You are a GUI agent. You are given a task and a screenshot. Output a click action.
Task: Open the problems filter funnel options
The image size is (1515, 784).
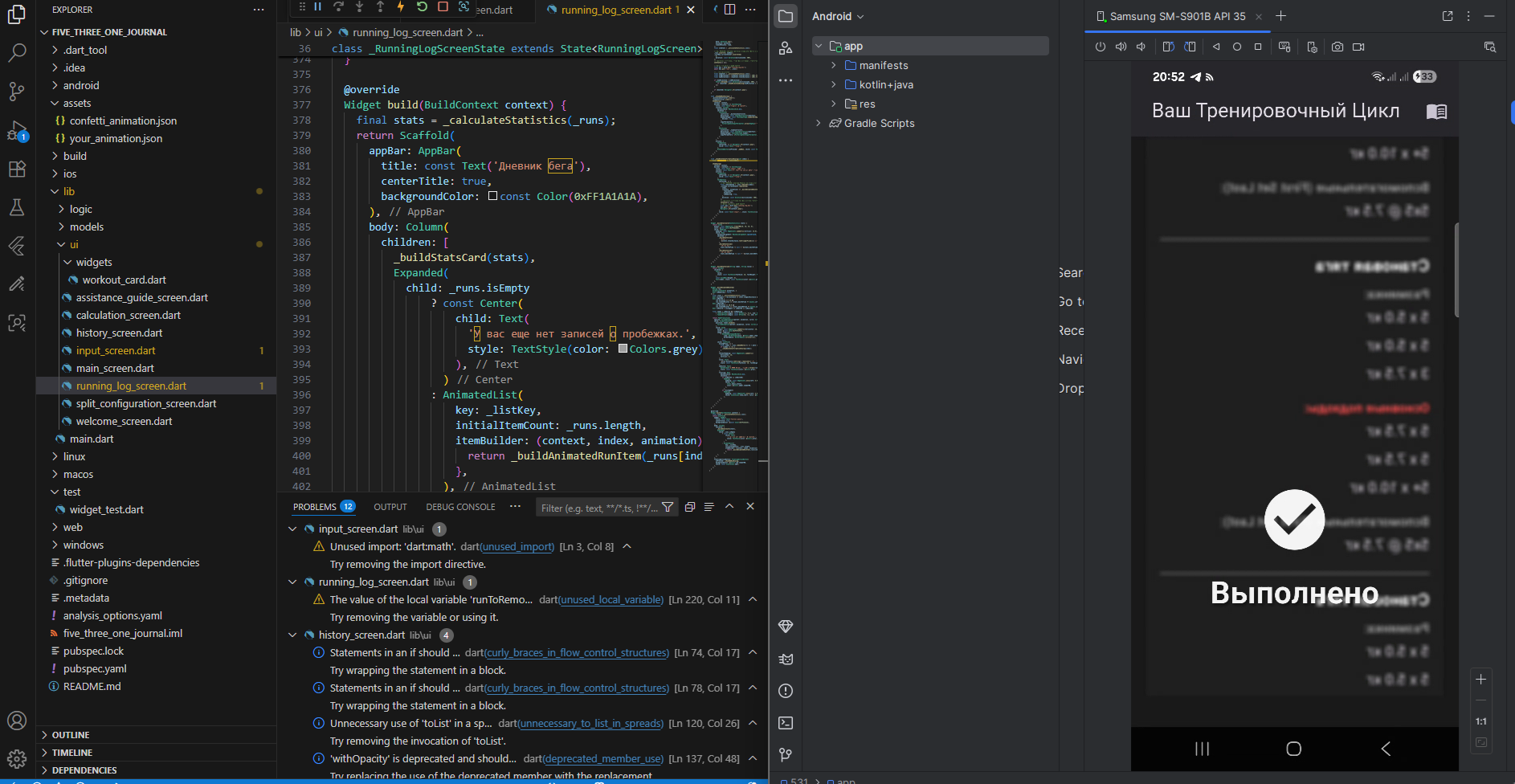click(x=668, y=507)
